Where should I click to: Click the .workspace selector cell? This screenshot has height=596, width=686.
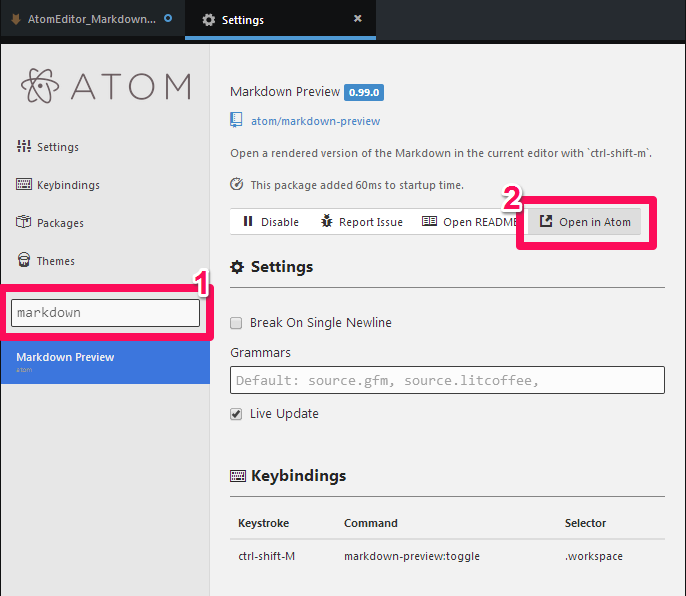click(x=593, y=556)
